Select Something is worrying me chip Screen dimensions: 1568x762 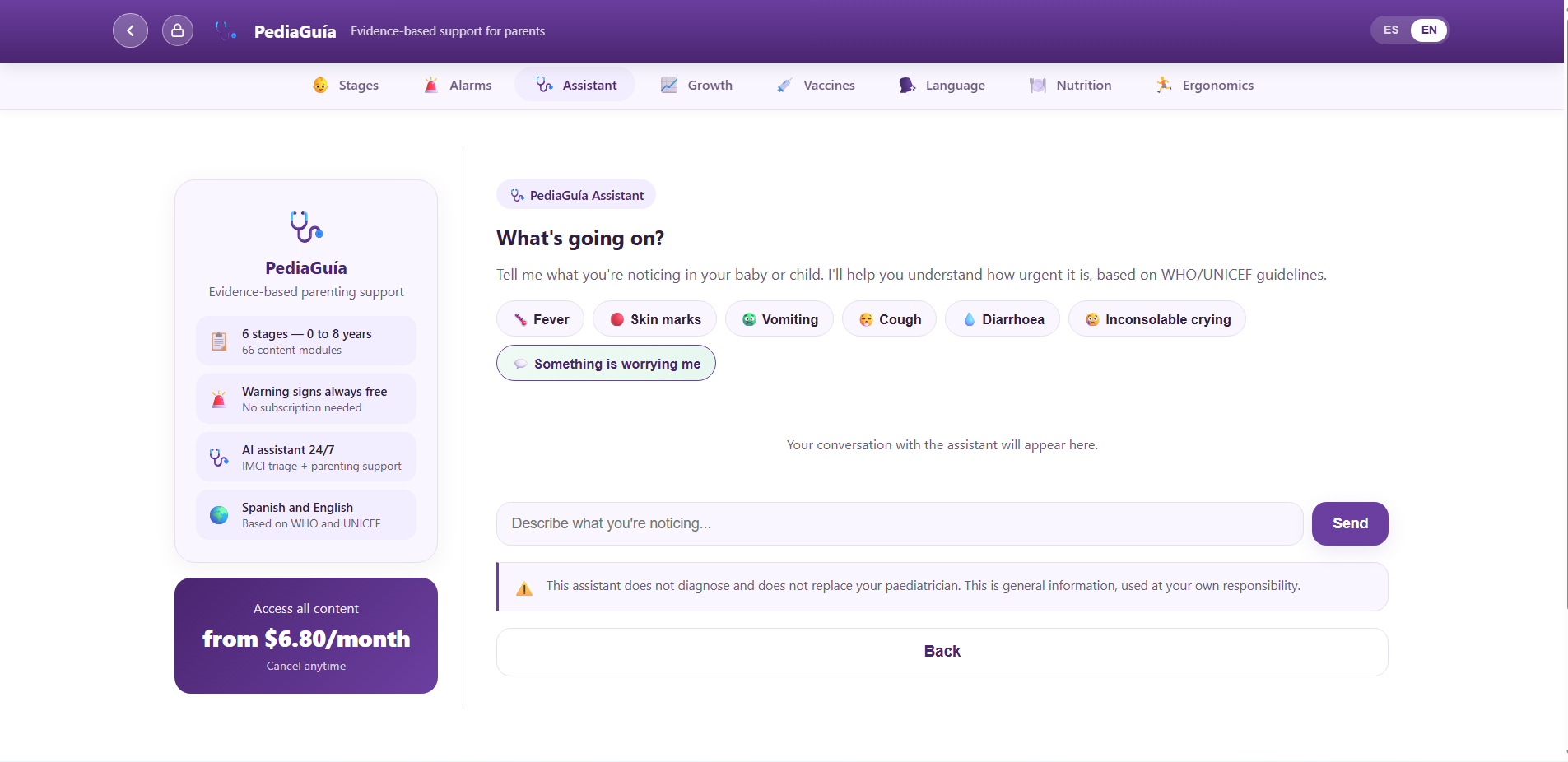[606, 364]
